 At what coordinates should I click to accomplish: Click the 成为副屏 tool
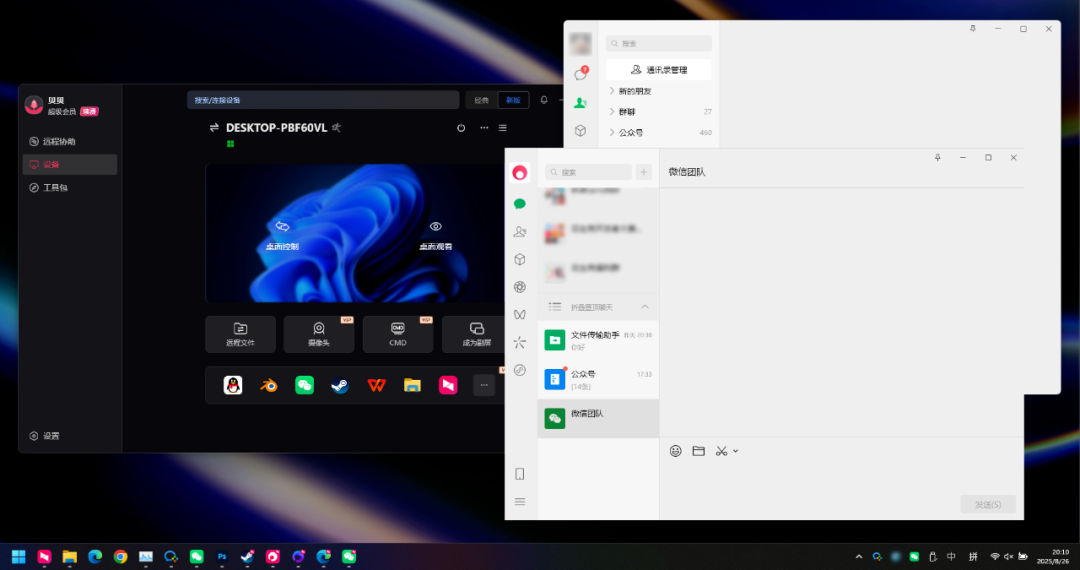(474, 335)
